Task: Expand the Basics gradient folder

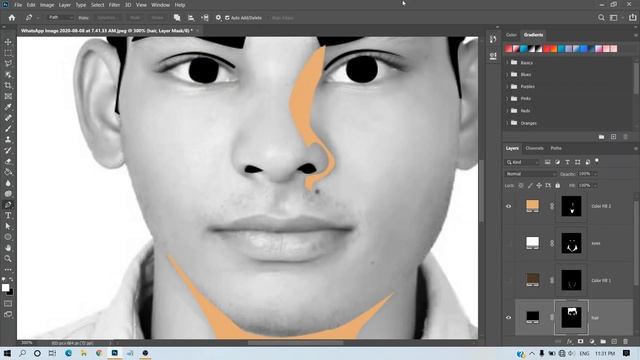Action: point(507,62)
